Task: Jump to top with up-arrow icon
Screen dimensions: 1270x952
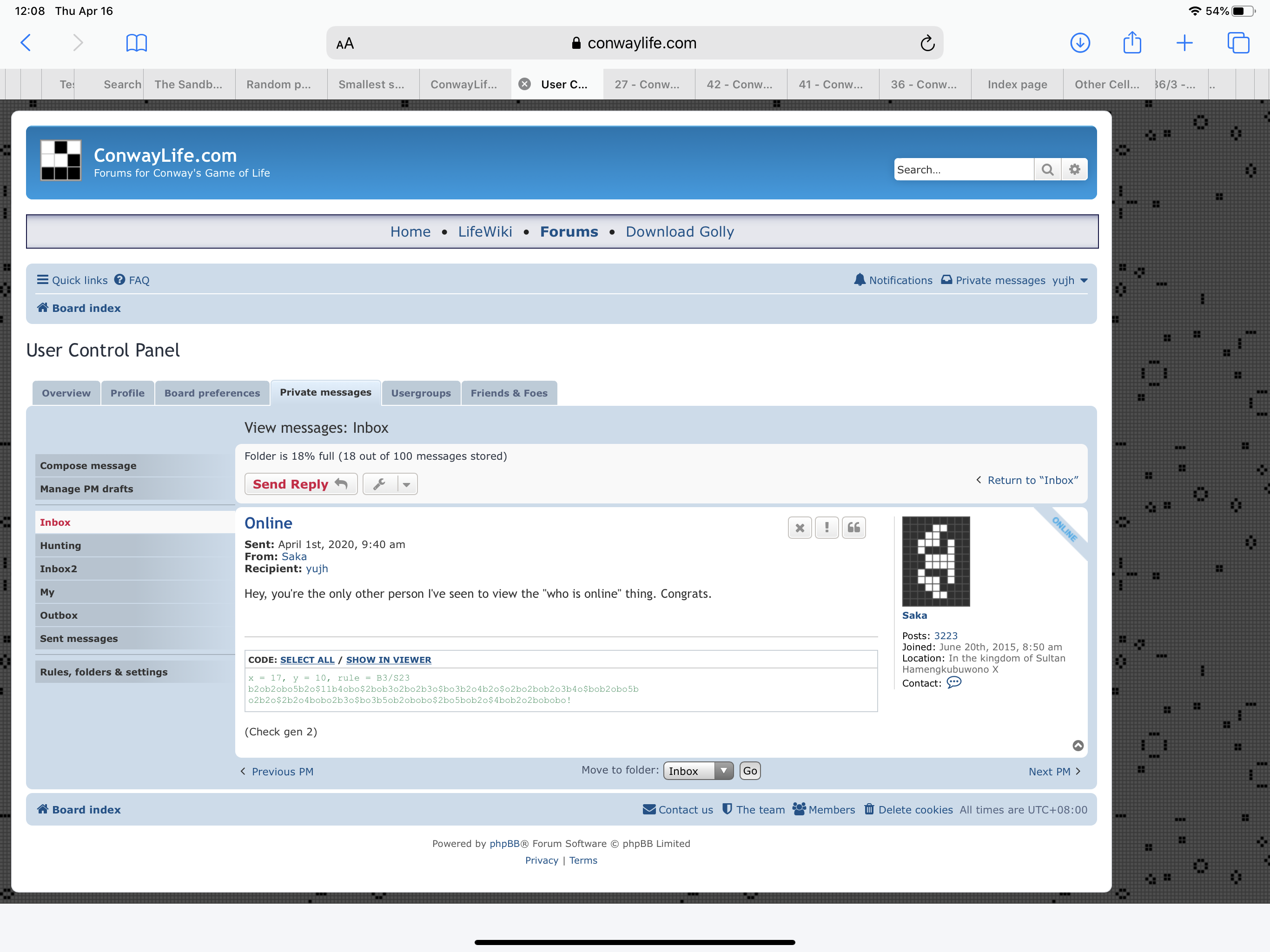Action: (1078, 745)
